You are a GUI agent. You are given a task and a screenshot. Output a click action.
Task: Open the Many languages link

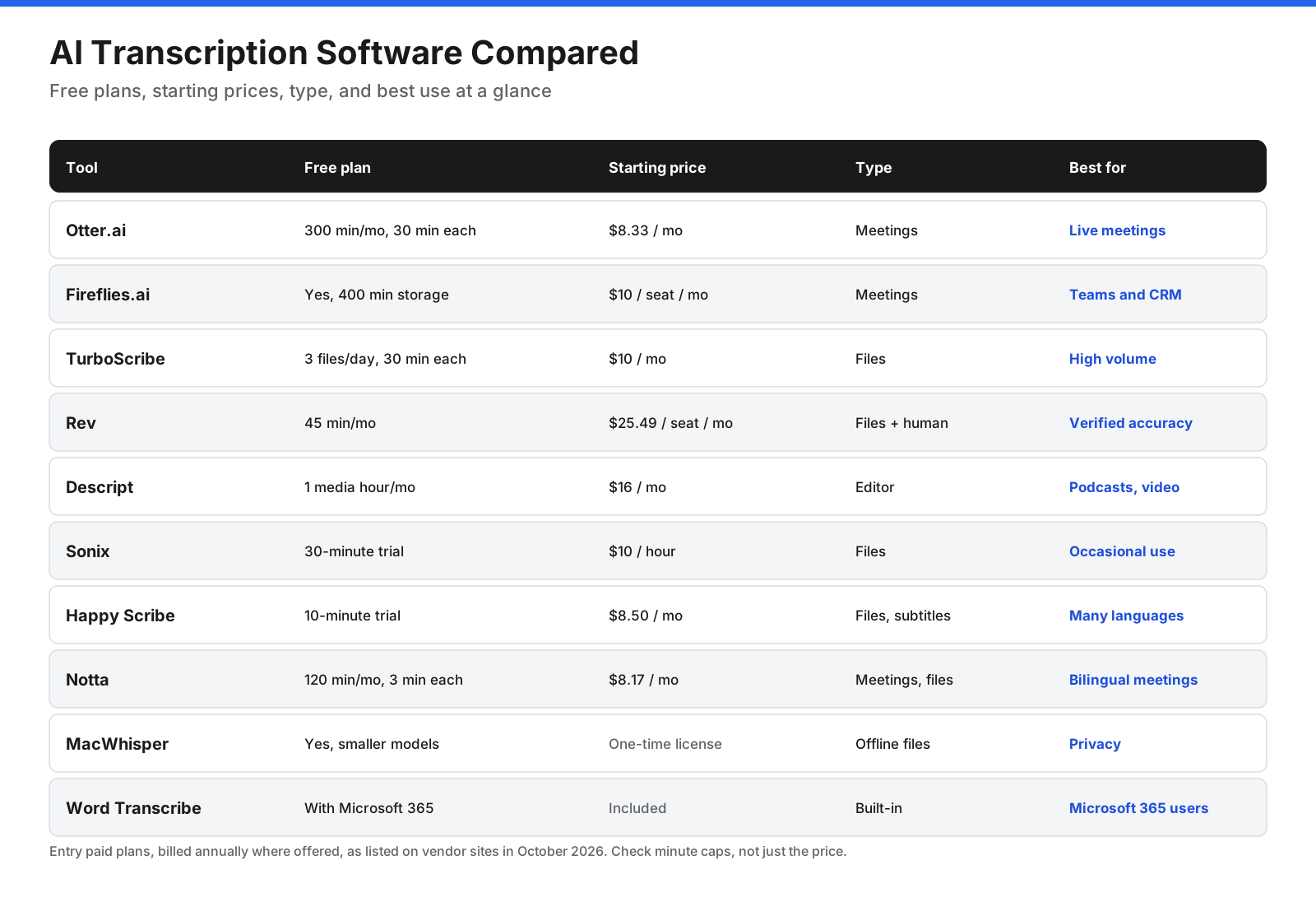pyautogui.click(x=1126, y=616)
